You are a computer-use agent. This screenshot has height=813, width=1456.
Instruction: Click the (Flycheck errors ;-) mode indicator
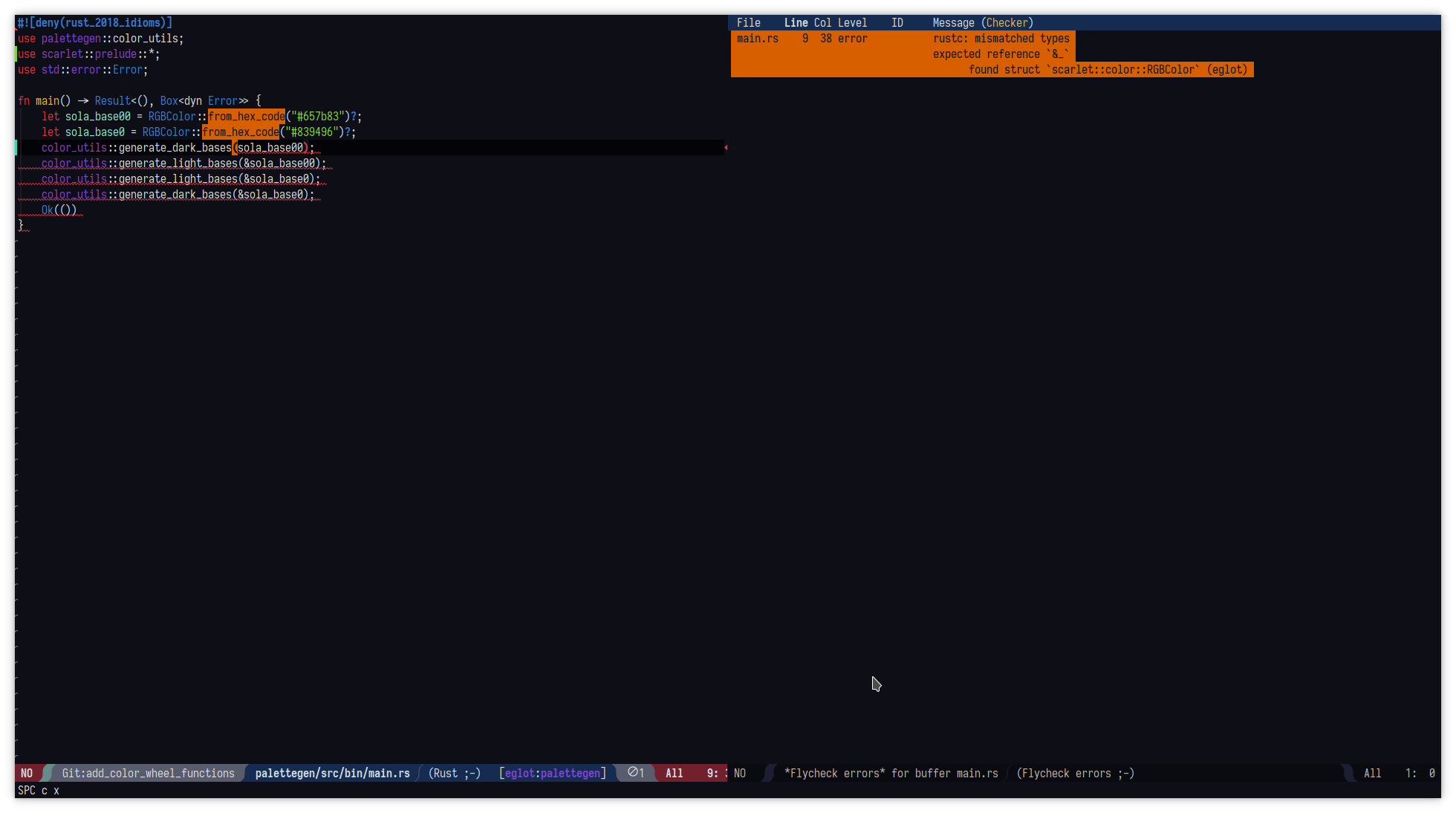1076,773
